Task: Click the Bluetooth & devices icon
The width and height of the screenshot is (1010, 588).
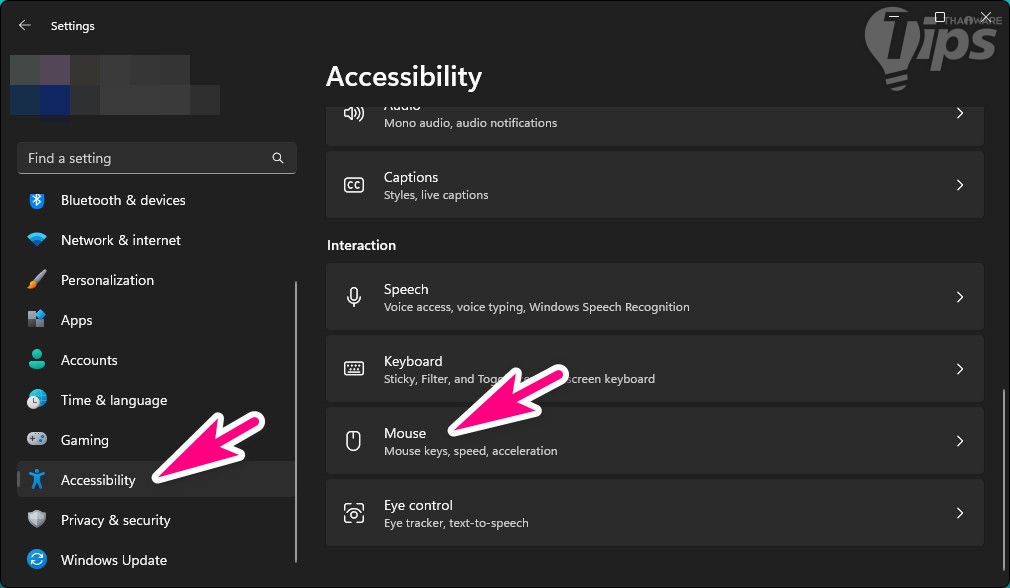Action: coord(37,200)
